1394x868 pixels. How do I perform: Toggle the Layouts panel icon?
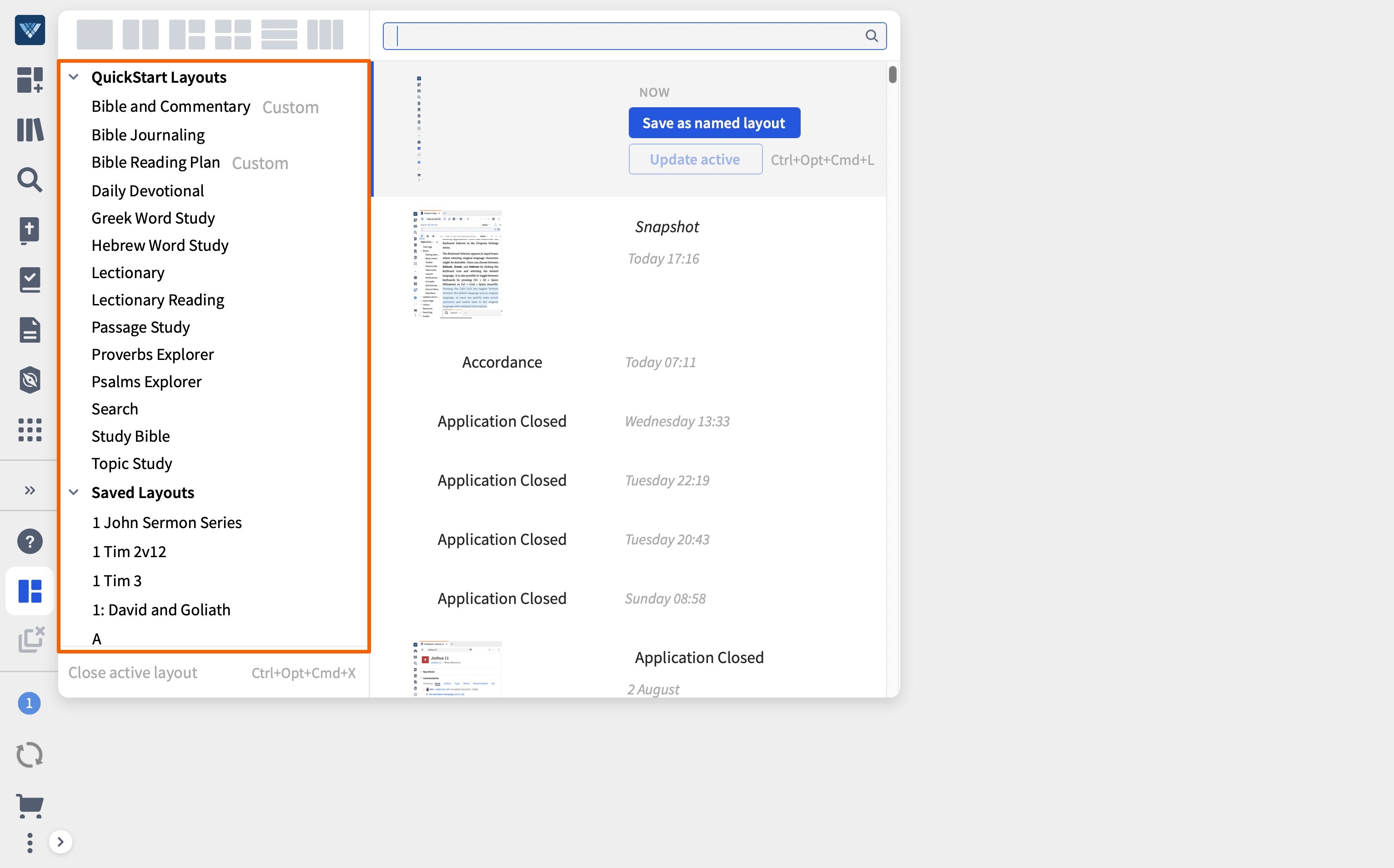(30, 591)
